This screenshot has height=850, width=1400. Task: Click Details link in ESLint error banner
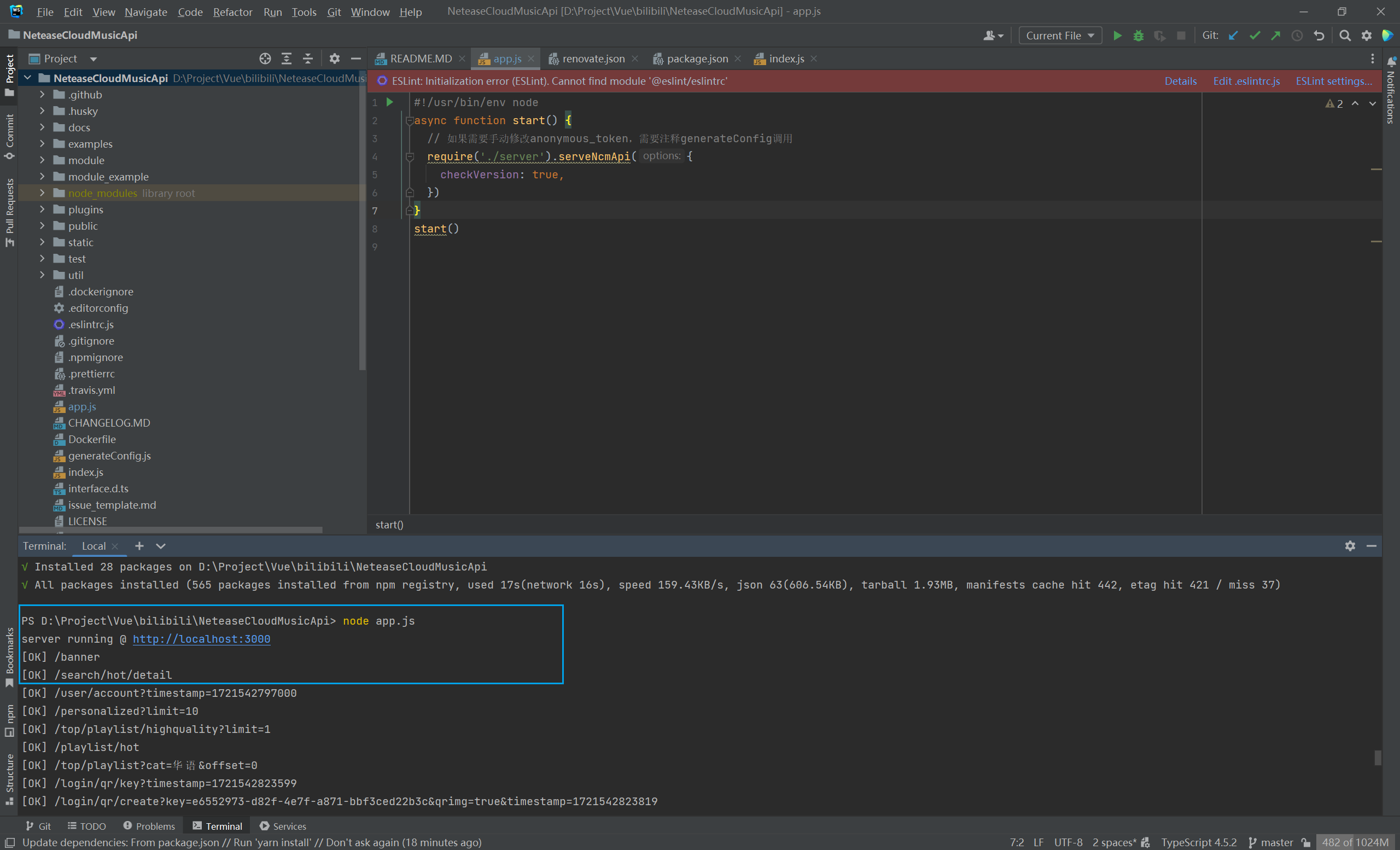pos(1180,81)
